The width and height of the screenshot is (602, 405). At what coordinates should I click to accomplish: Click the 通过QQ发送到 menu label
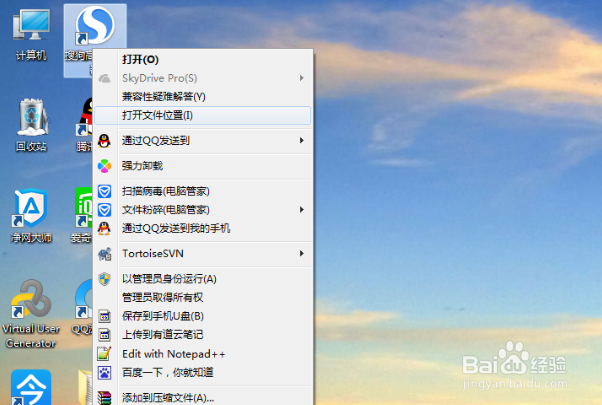(x=155, y=141)
